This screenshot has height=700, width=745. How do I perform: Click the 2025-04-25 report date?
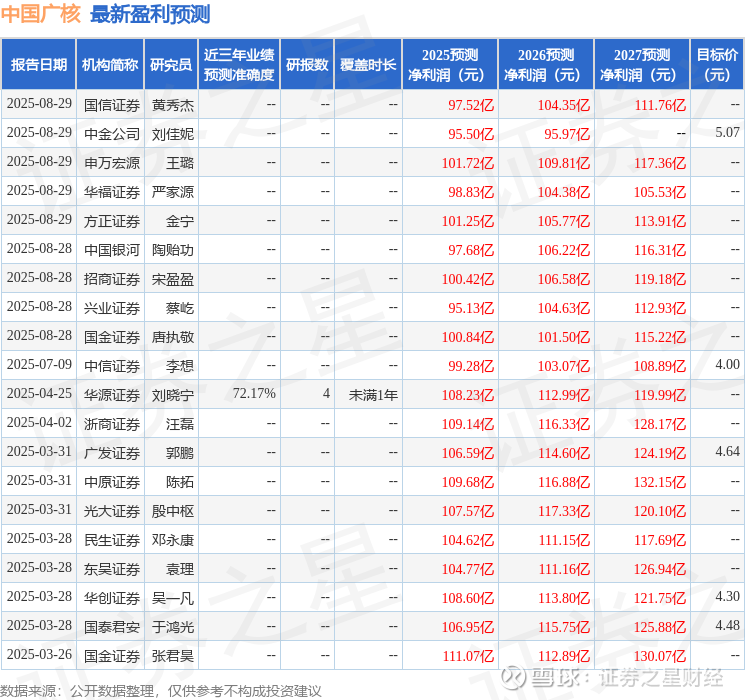(x=39, y=393)
